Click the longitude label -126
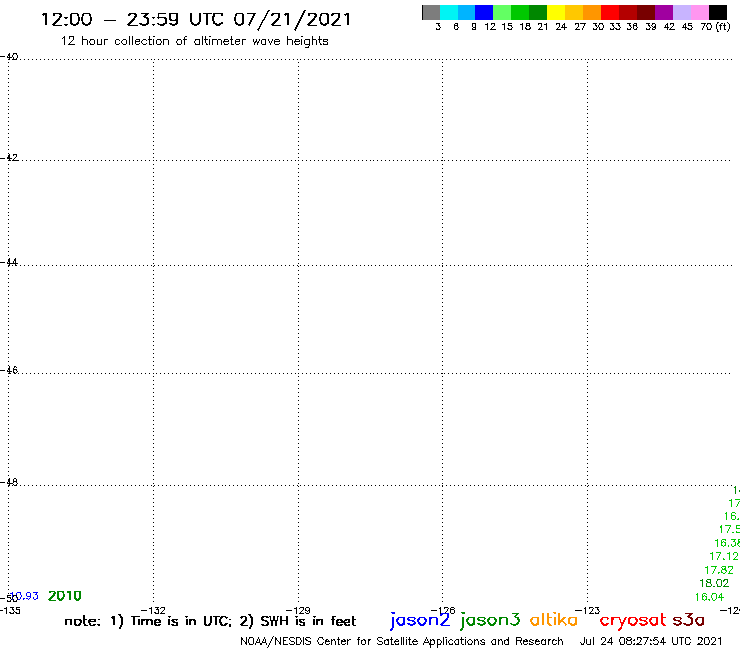Image resolution: width=740 pixels, height=650 pixels. (443, 611)
